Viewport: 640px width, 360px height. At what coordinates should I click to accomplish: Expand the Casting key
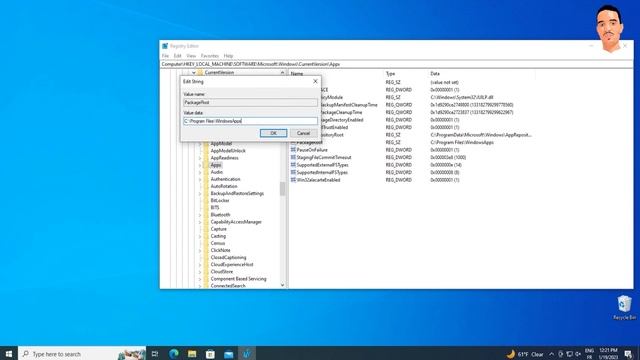200,236
